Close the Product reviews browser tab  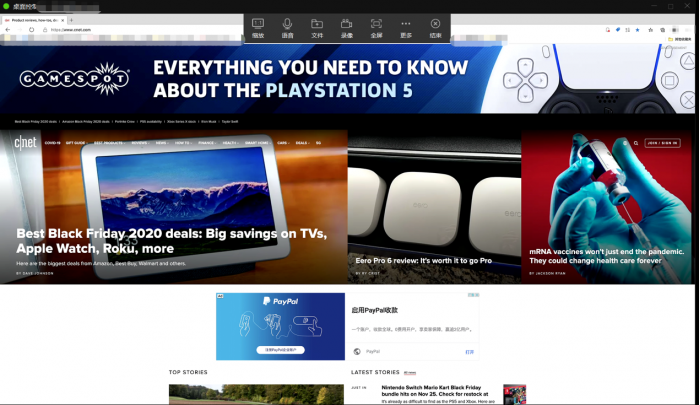pyautogui.click(x=62, y=20)
